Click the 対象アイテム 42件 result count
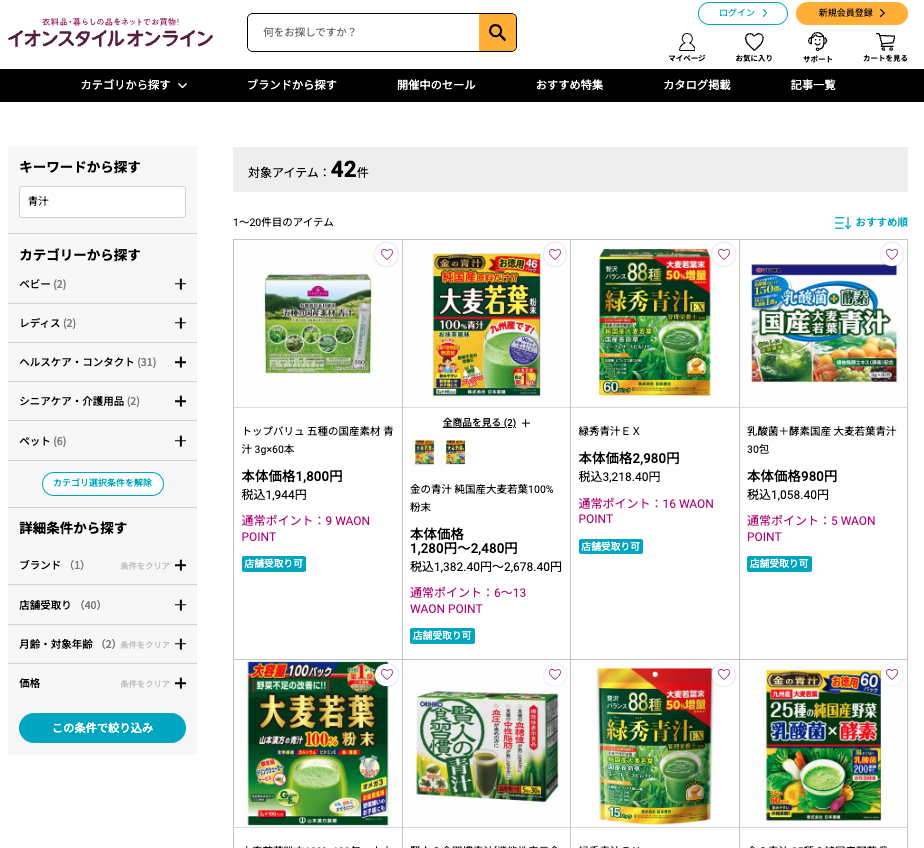Image resolution: width=924 pixels, height=848 pixels. [308, 170]
